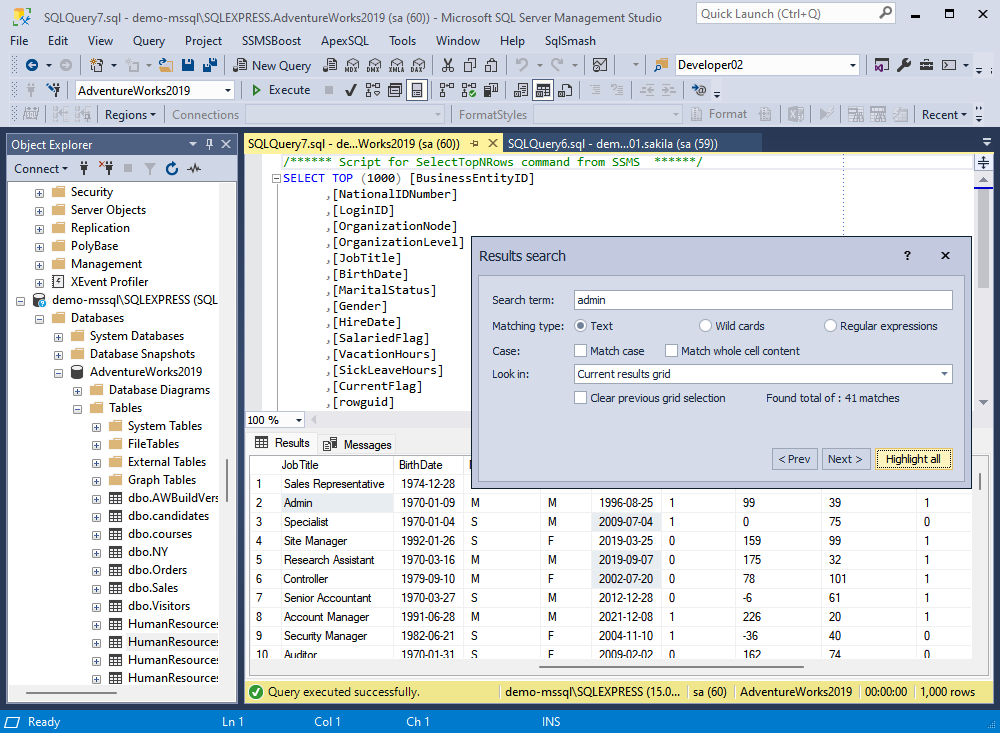The width and height of the screenshot is (1000, 733).
Task: Click the MDX query icon
Action: click(351, 65)
